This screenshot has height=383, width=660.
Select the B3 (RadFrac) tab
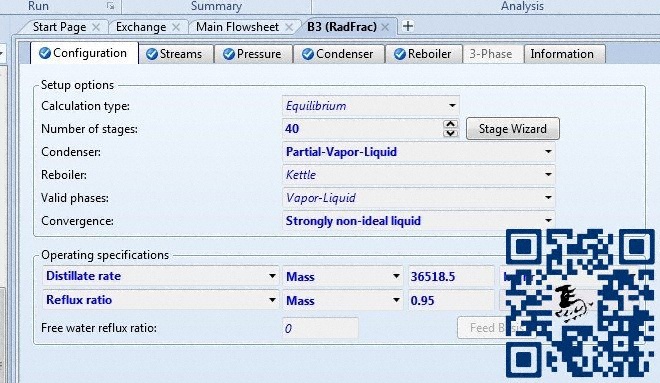point(342,27)
